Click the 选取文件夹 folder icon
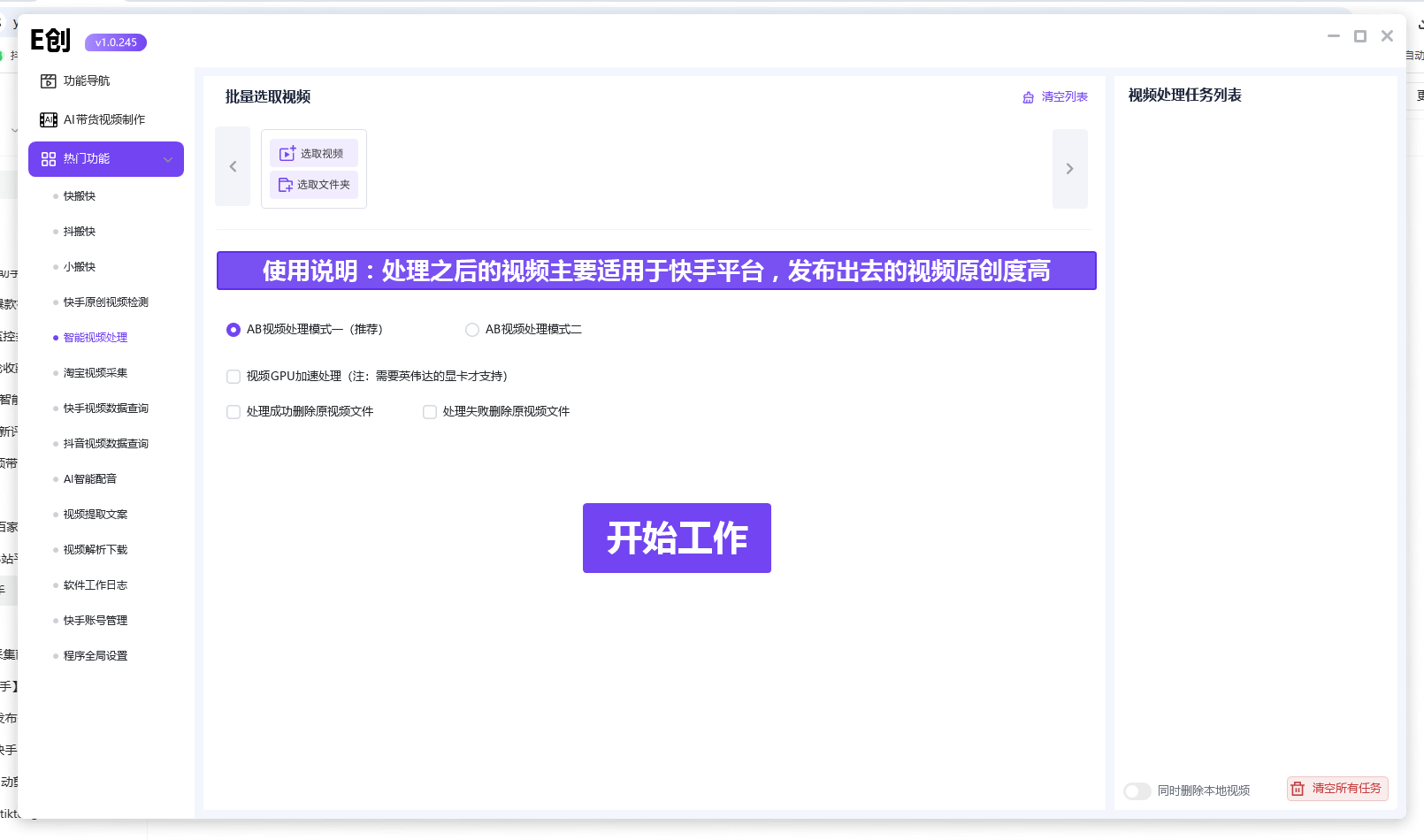1424x840 pixels. (286, 185)
